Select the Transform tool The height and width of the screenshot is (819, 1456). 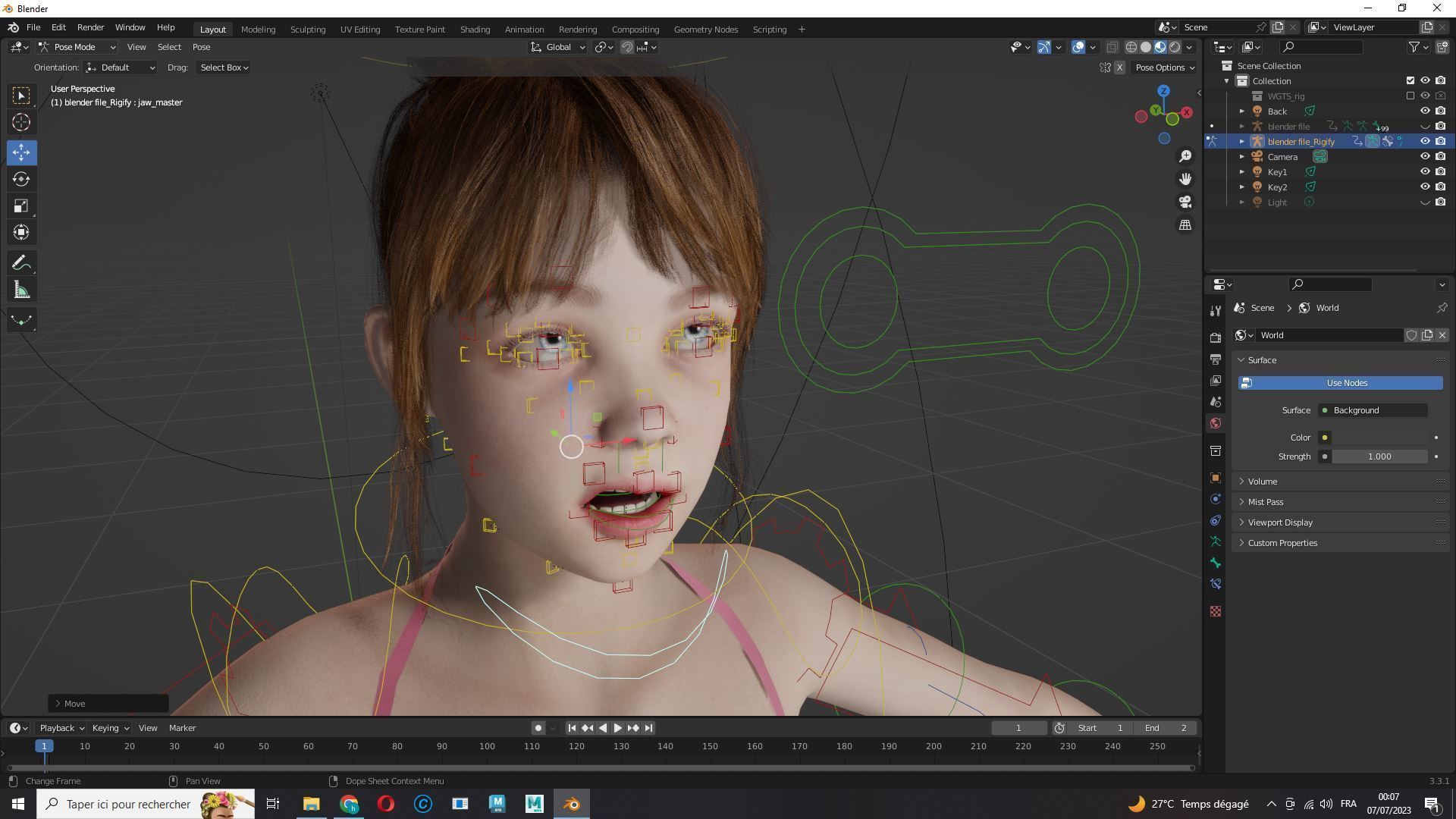click(x=21, y=232)
